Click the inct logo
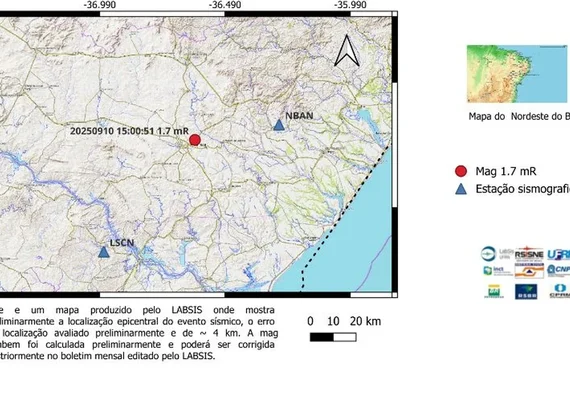 pos(497,271)
